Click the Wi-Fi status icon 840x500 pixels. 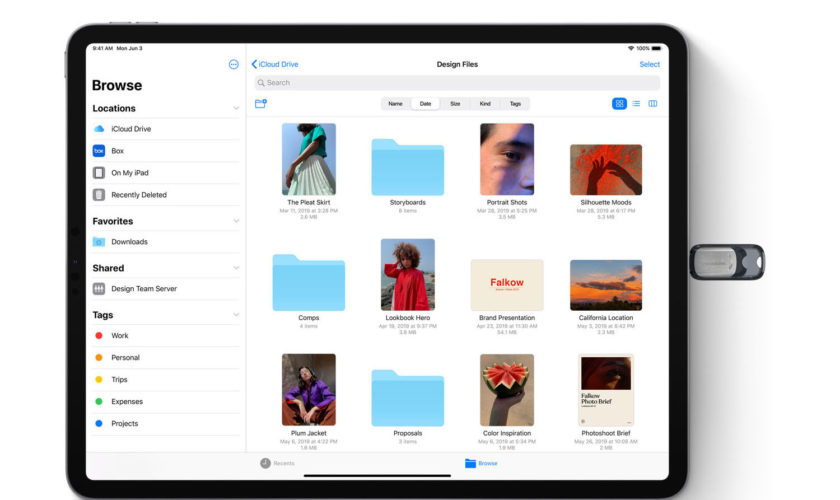tap(631, 49)
